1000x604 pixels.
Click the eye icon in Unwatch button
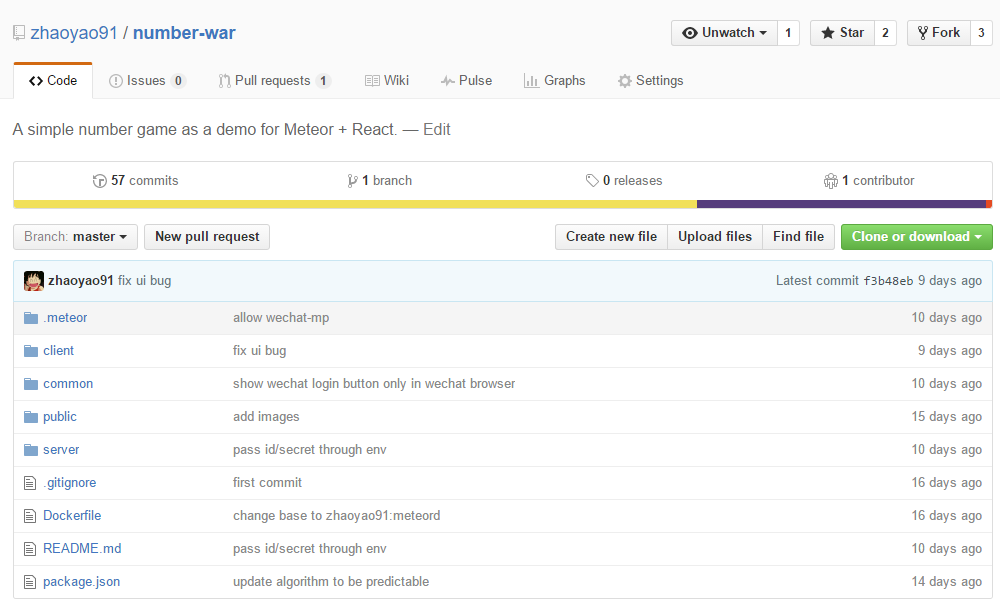pos(689,33)
